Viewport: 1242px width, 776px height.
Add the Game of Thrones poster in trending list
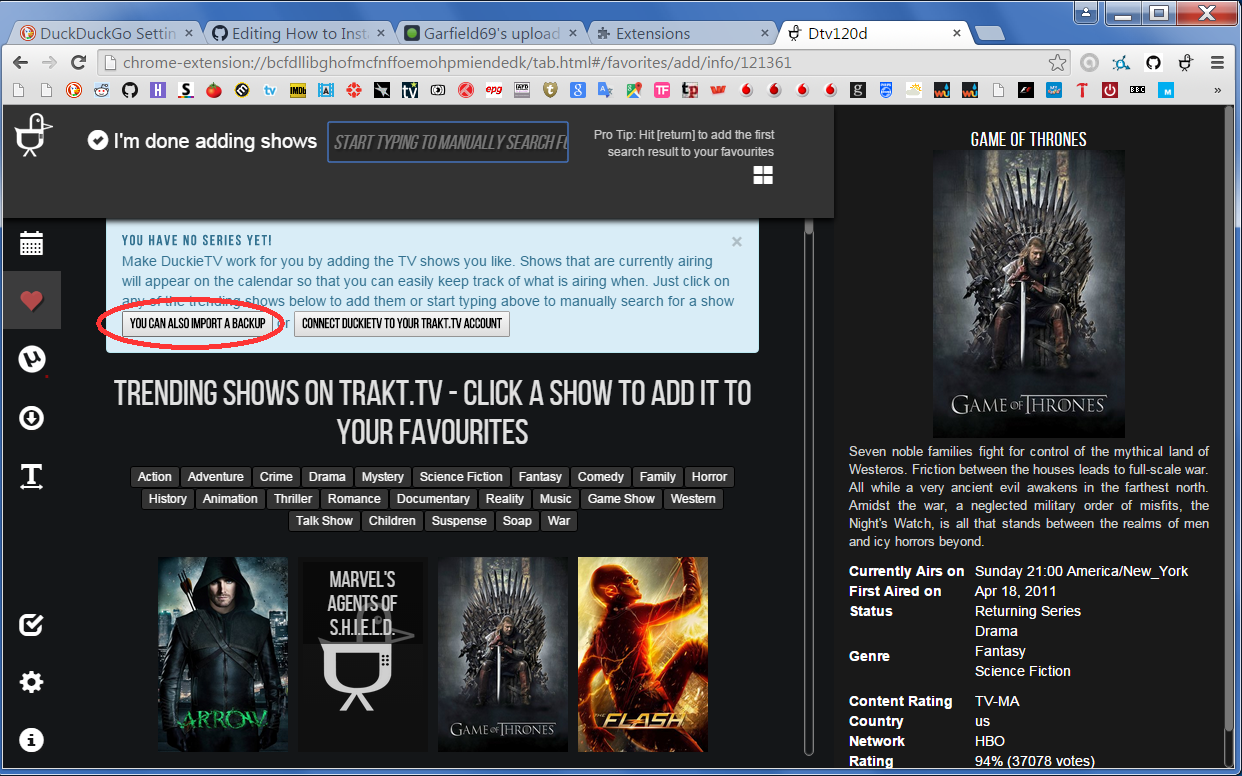tap(503, 655)
